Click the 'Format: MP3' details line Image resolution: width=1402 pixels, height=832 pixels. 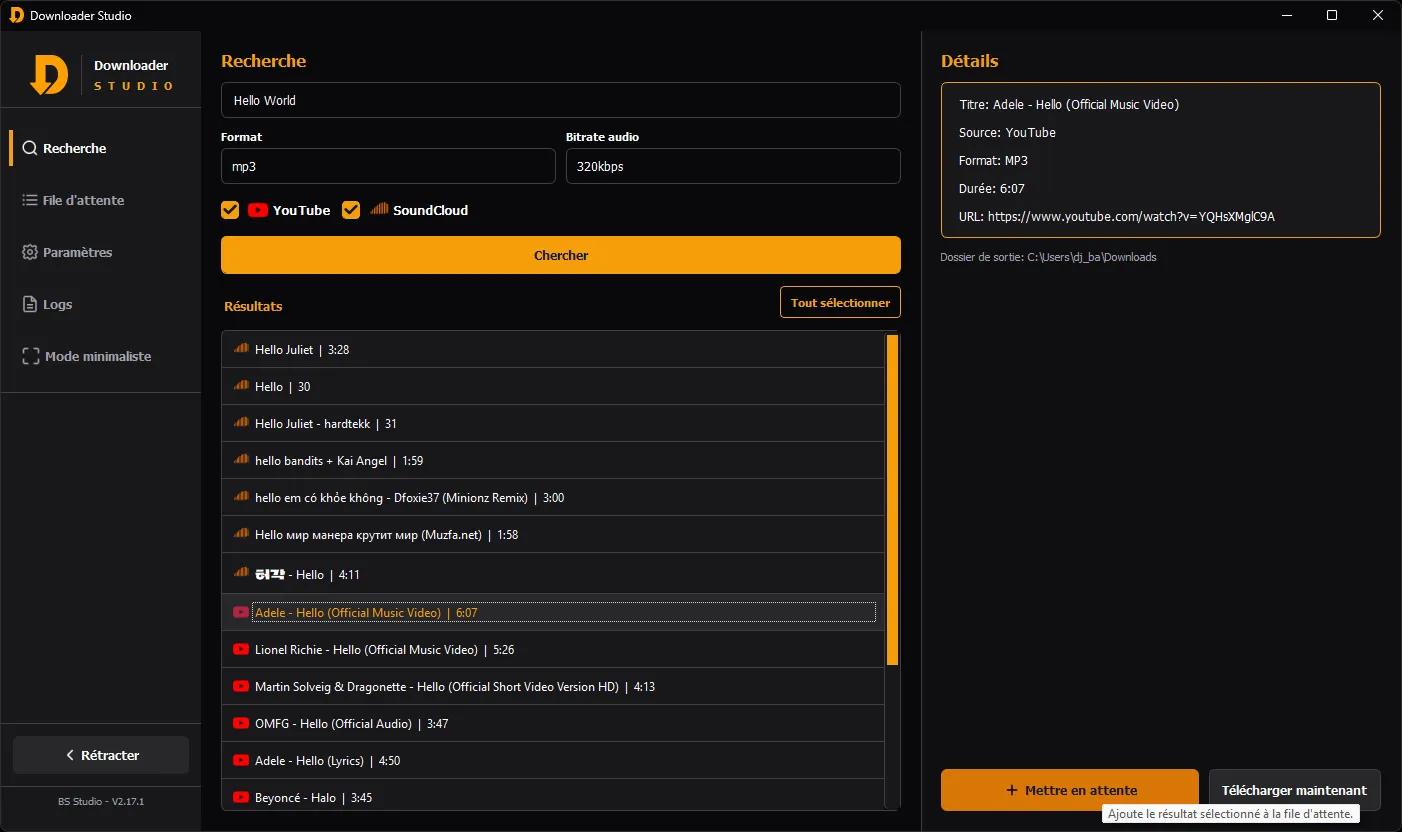point(993,160)
